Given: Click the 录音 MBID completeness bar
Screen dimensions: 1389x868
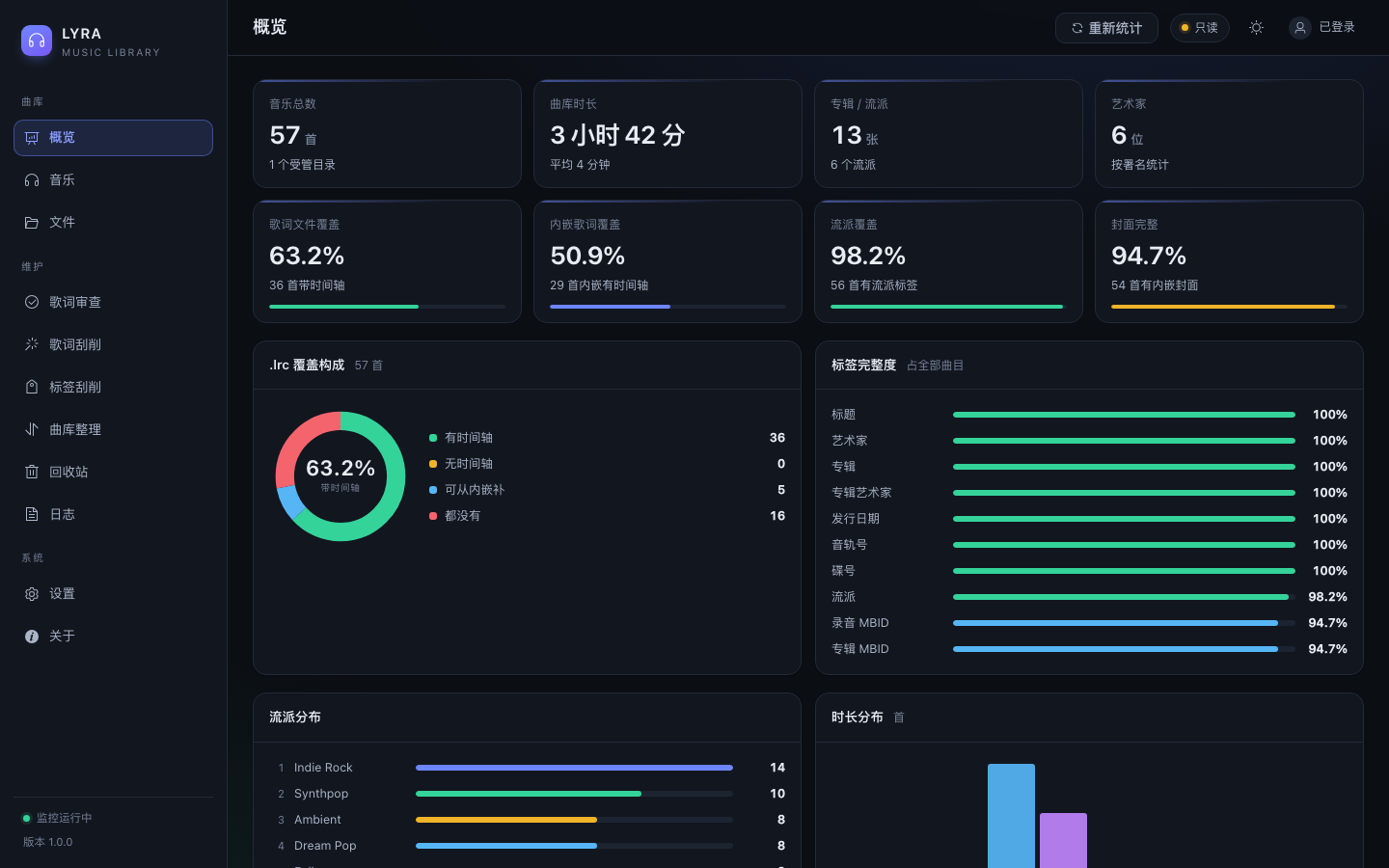Looking at the screenshot, I should [1124, 623].
